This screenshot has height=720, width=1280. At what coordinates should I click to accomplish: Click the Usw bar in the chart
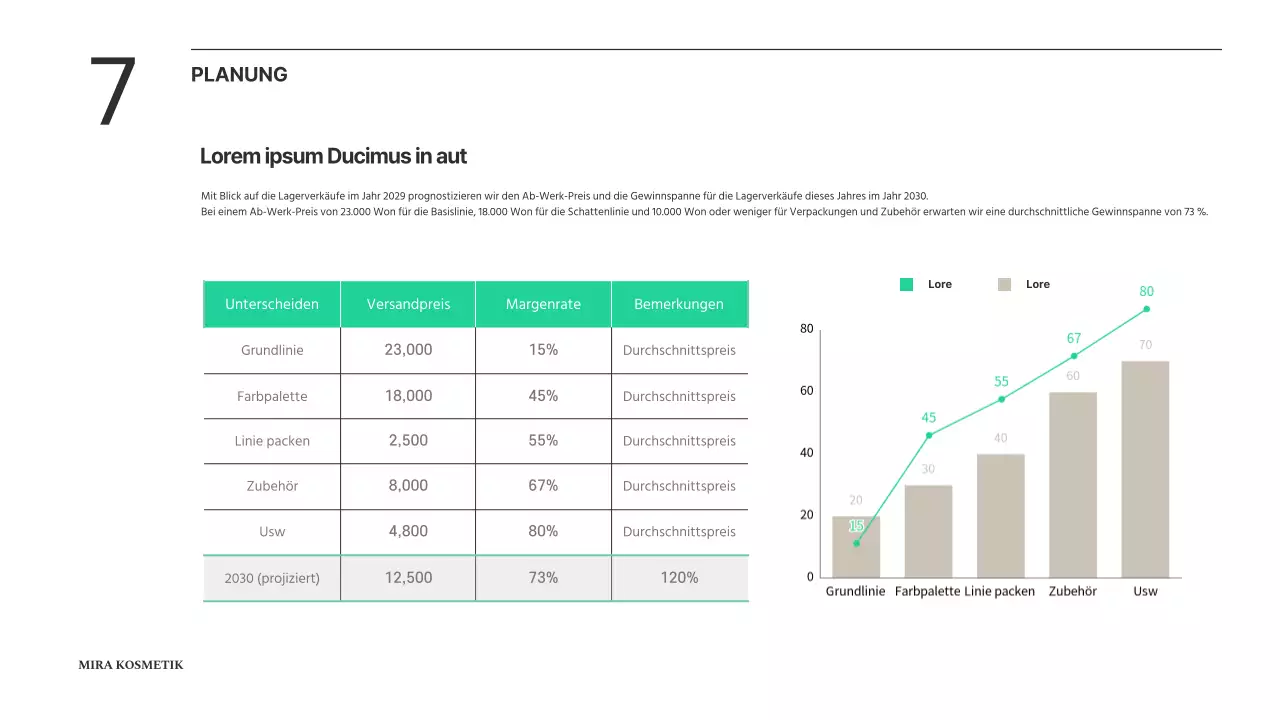coord(1145,470)
